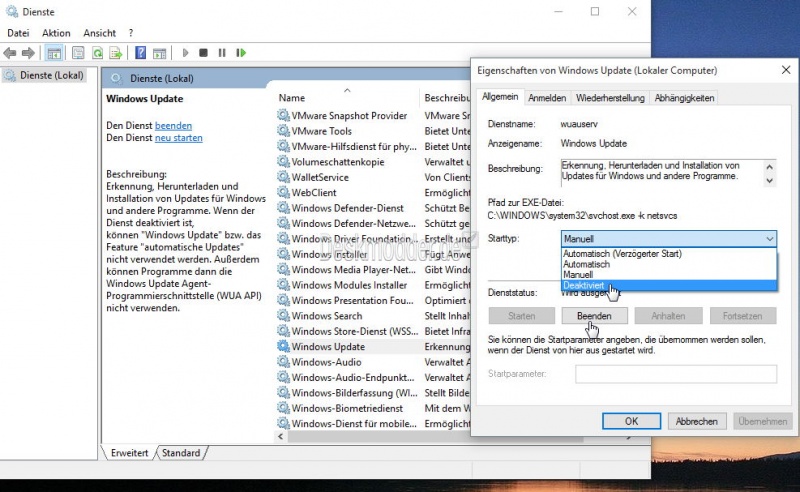Viewport: 800px width, 492px height.
Task: Click the Beenden button in the properties dialog
Action: pyautogui.click(x=594, y=316)
